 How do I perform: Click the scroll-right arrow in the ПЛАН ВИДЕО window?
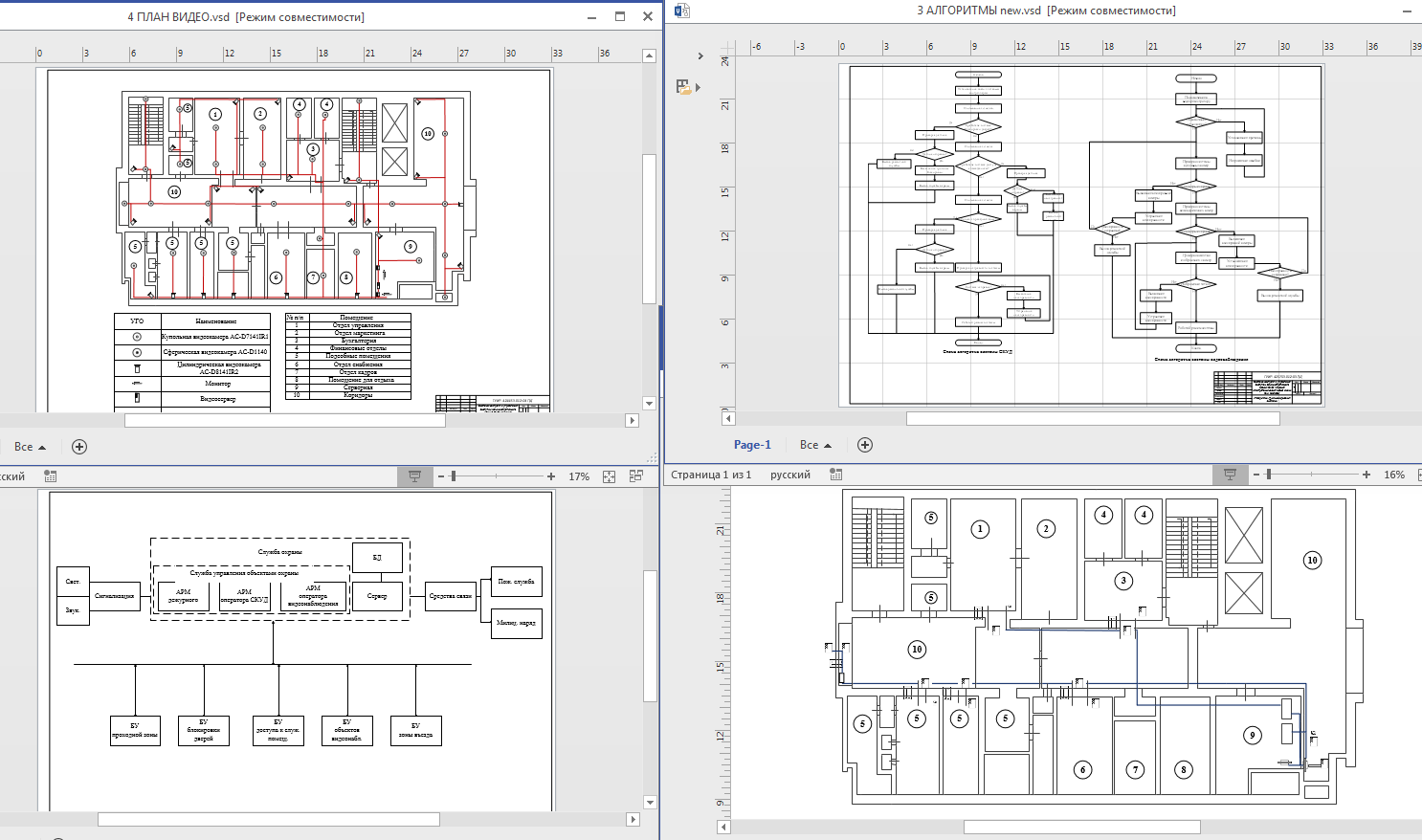tap(632, 420)
